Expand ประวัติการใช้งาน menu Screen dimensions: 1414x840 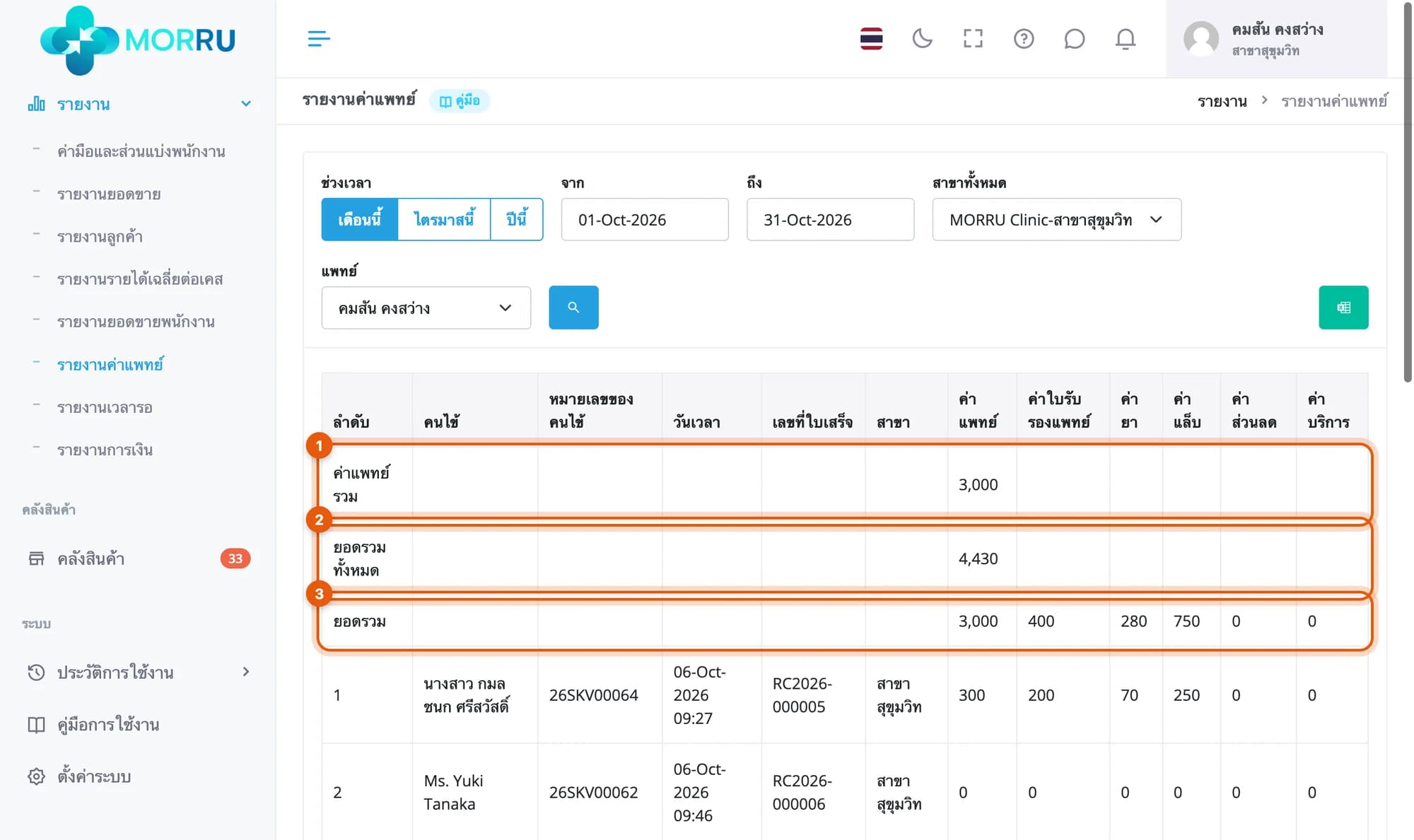point(139,672)
